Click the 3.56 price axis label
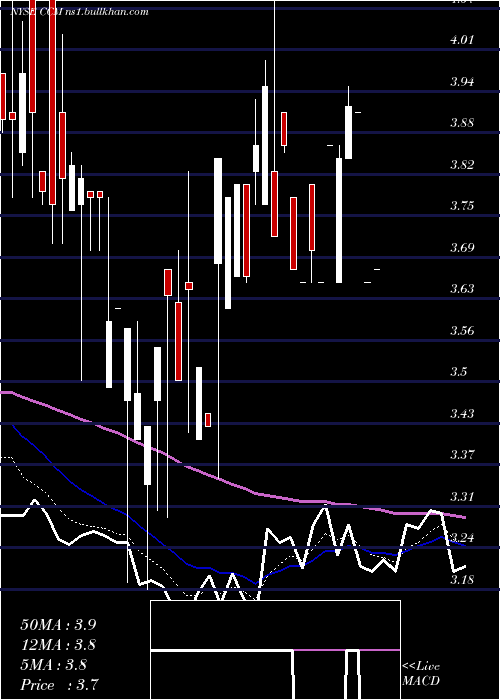Screen dimensions: 500x700 (462, 331)
